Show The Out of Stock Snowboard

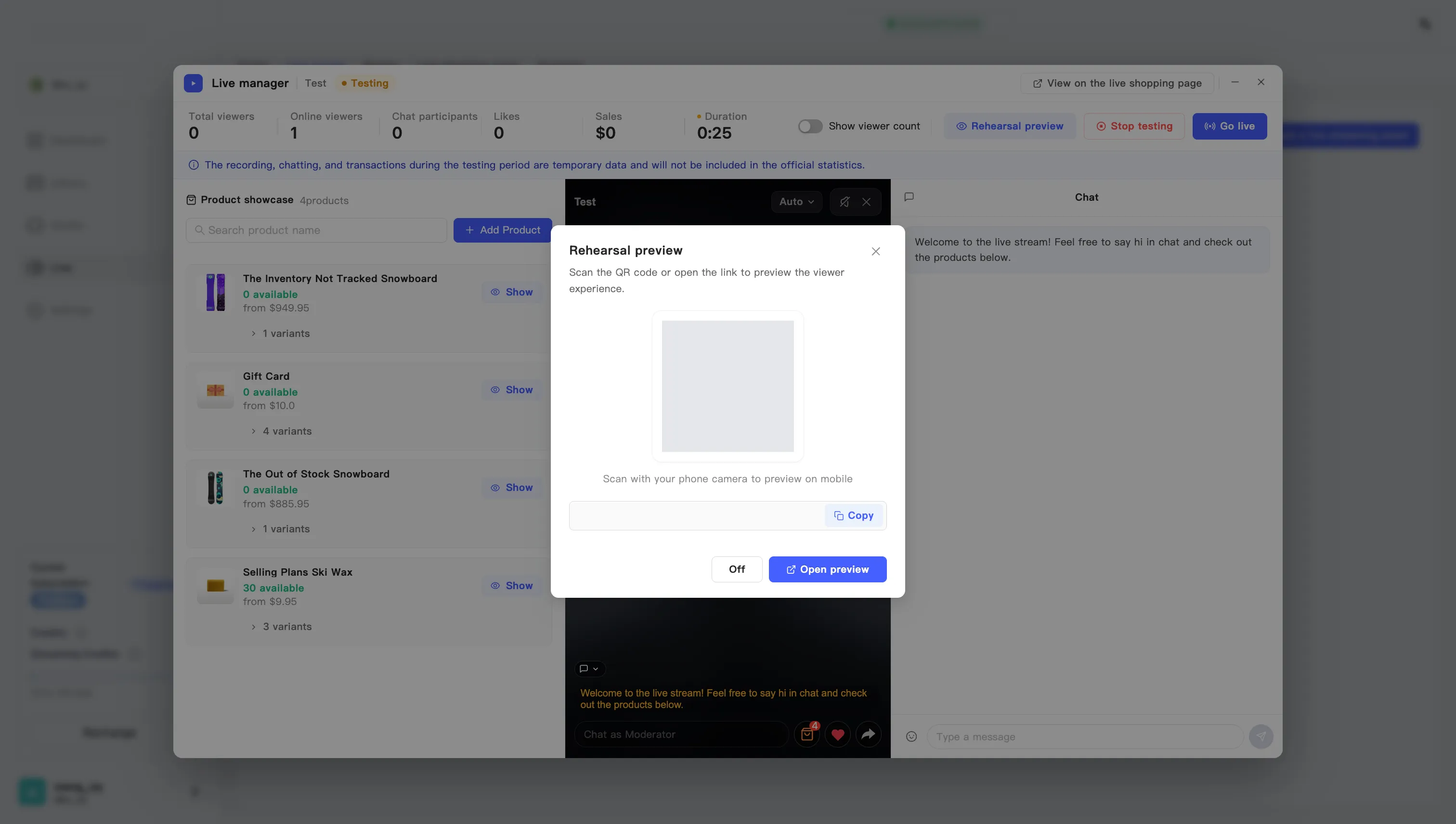[511, 488]
